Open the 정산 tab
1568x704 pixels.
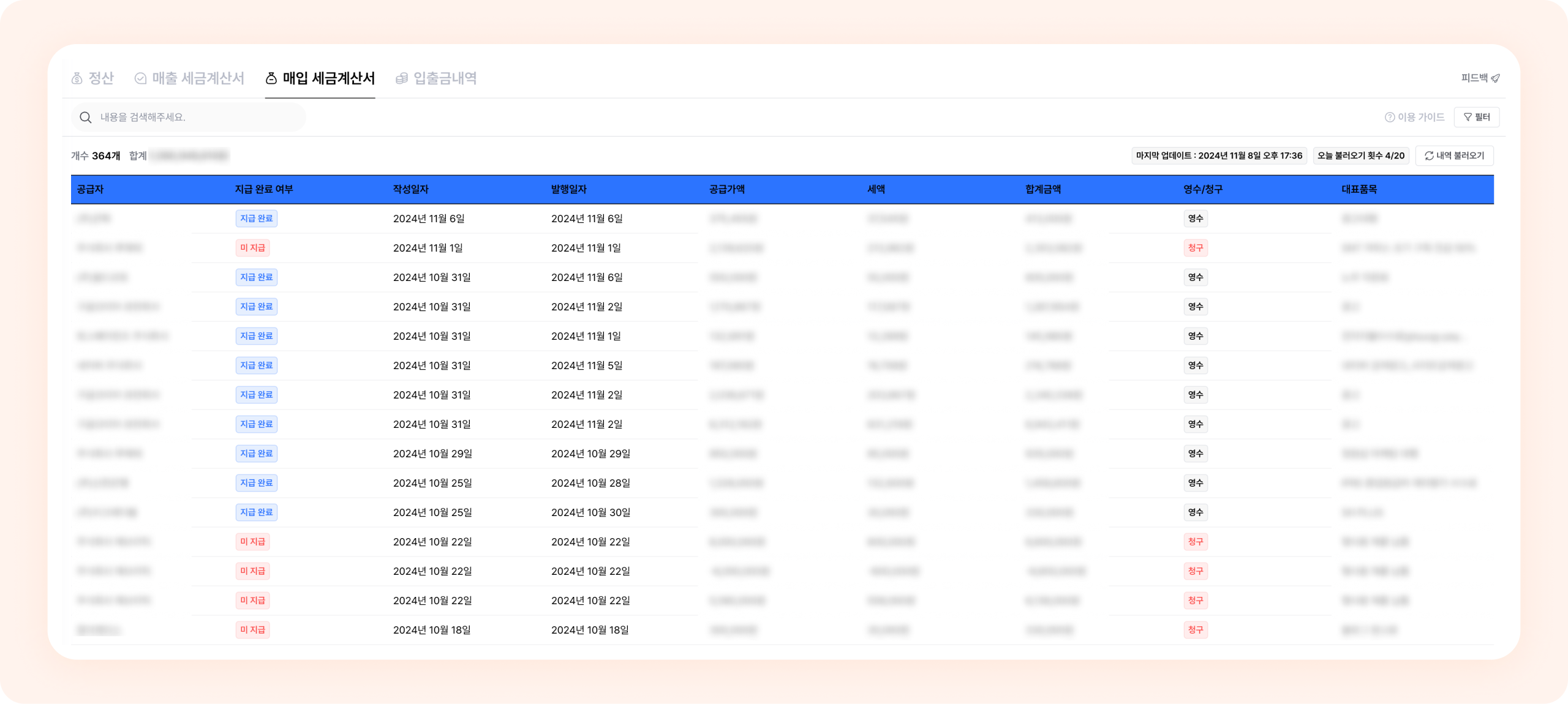(101, 78)
